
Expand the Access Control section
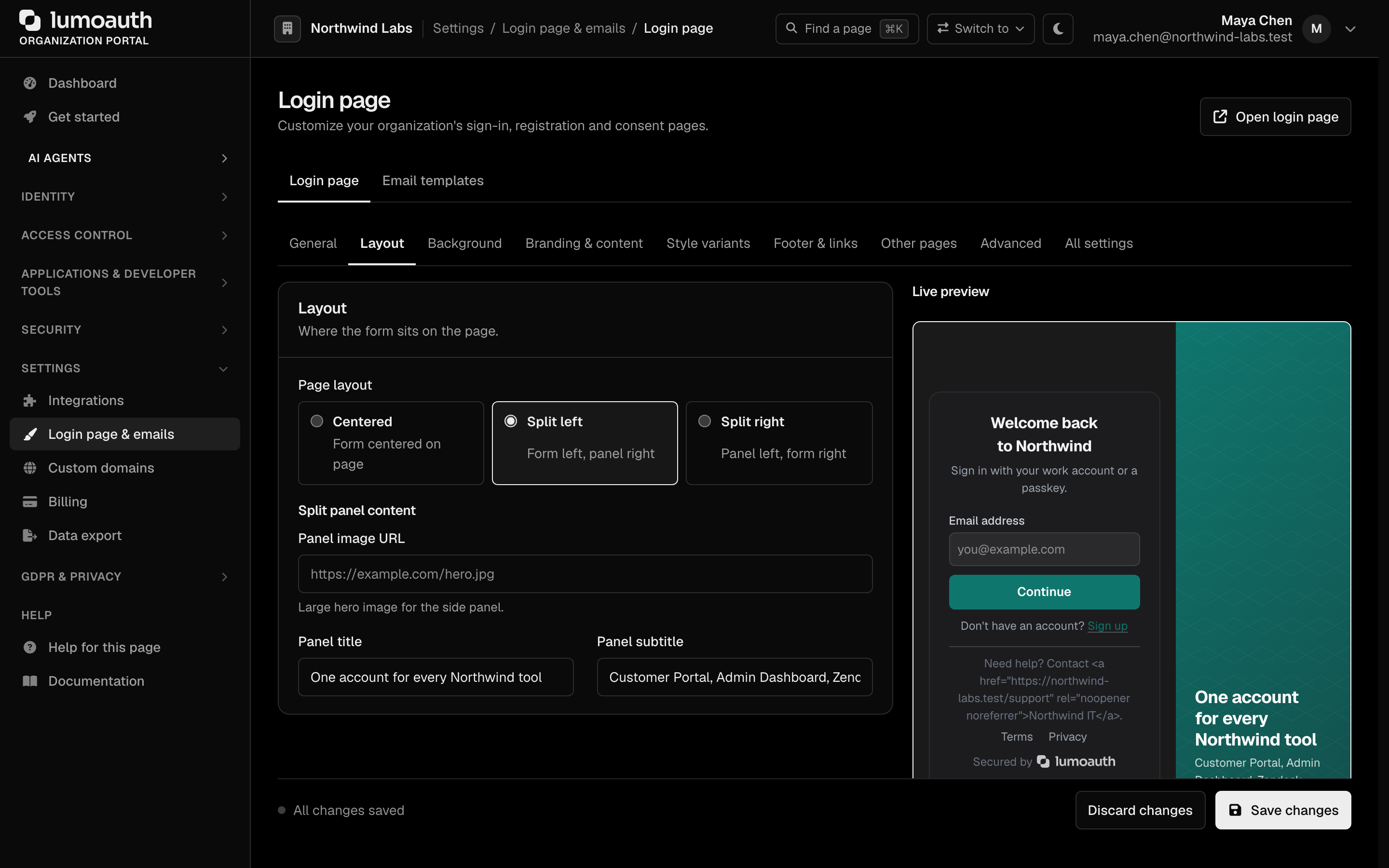125,235
